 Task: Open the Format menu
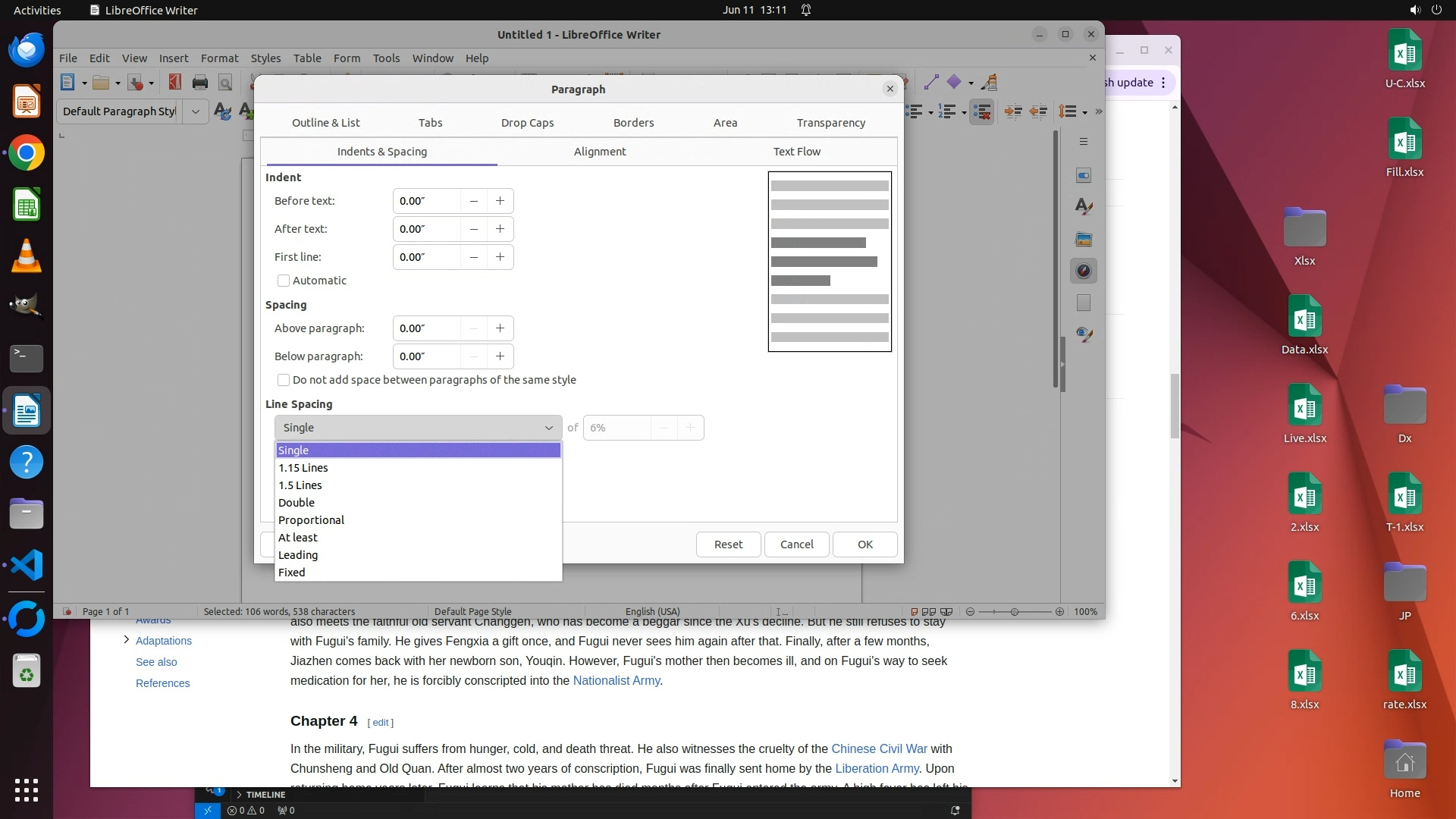219,58
